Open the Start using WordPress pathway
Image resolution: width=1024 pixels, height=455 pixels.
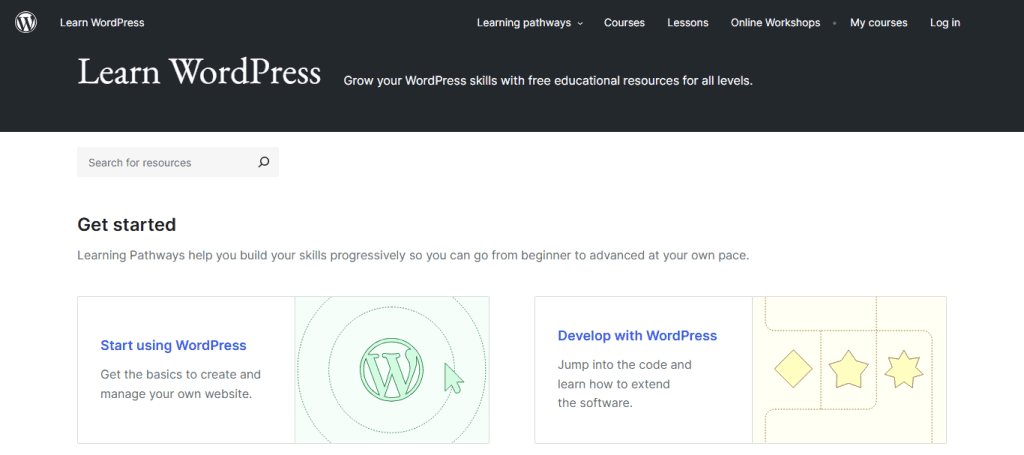173,345
